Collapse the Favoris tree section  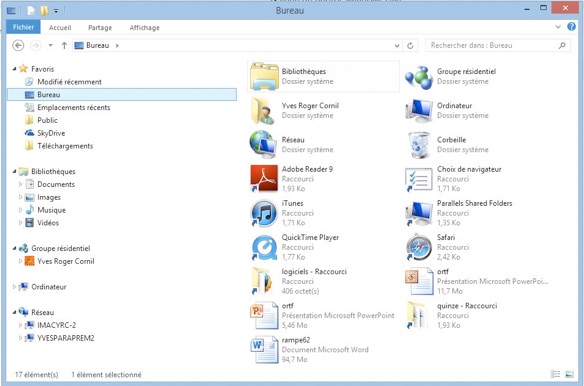tap(14, 69)
